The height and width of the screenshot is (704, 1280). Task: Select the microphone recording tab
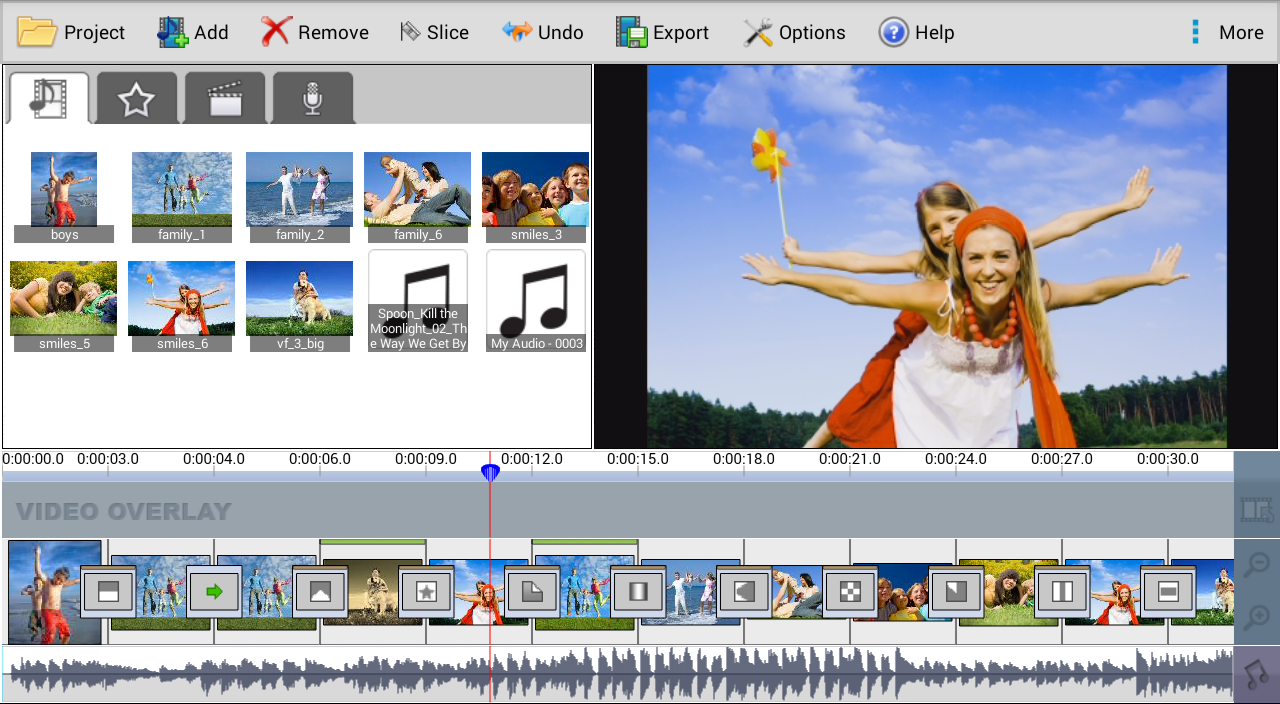313,96
